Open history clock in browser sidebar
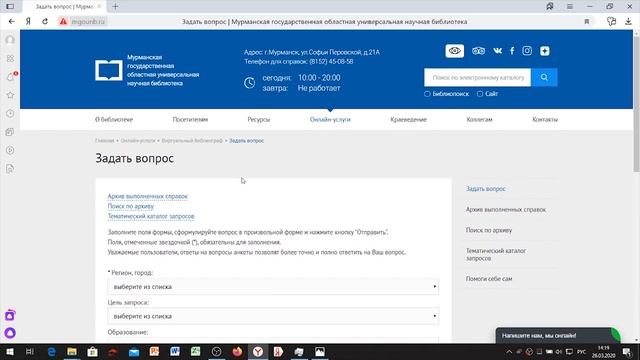This screenshot has width=640, height=360. point(10,113)
